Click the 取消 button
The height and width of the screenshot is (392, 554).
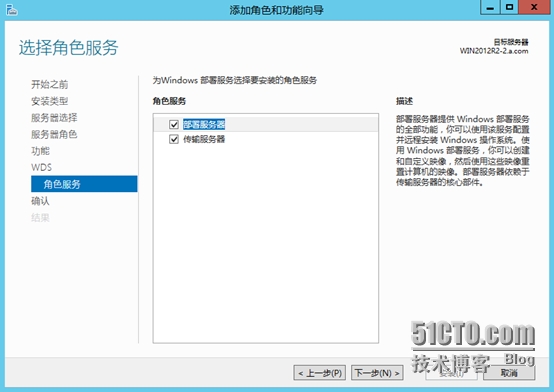(509, 373)
